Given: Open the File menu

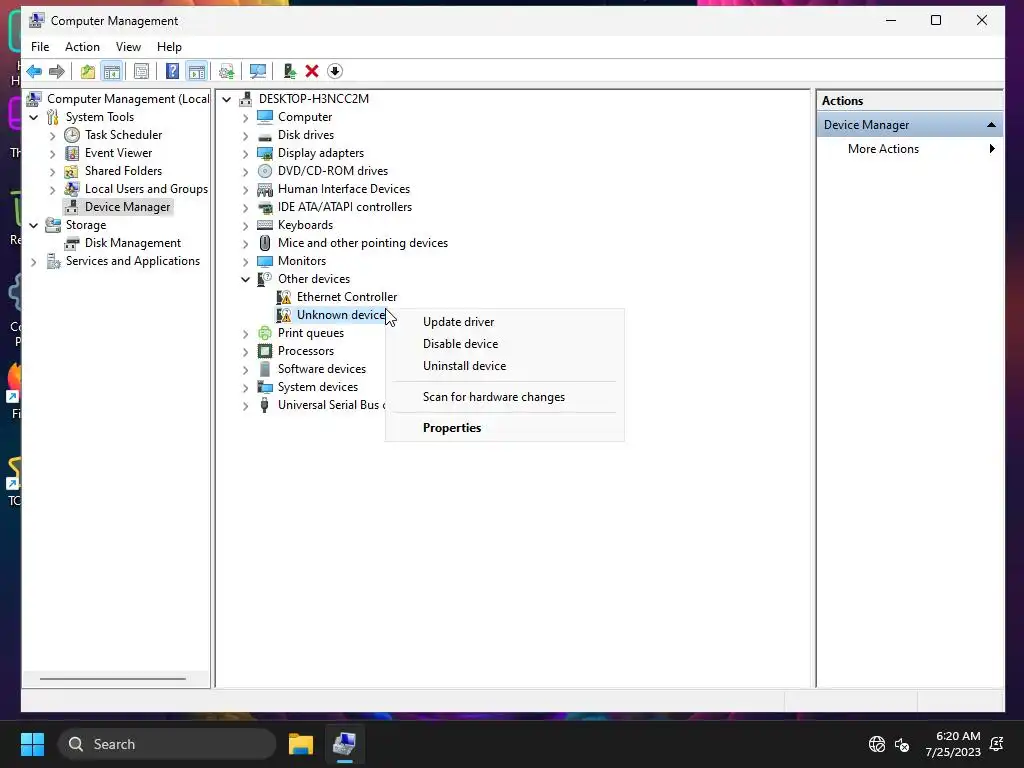Looking at the screenshot, I should [x=40, y=47].
